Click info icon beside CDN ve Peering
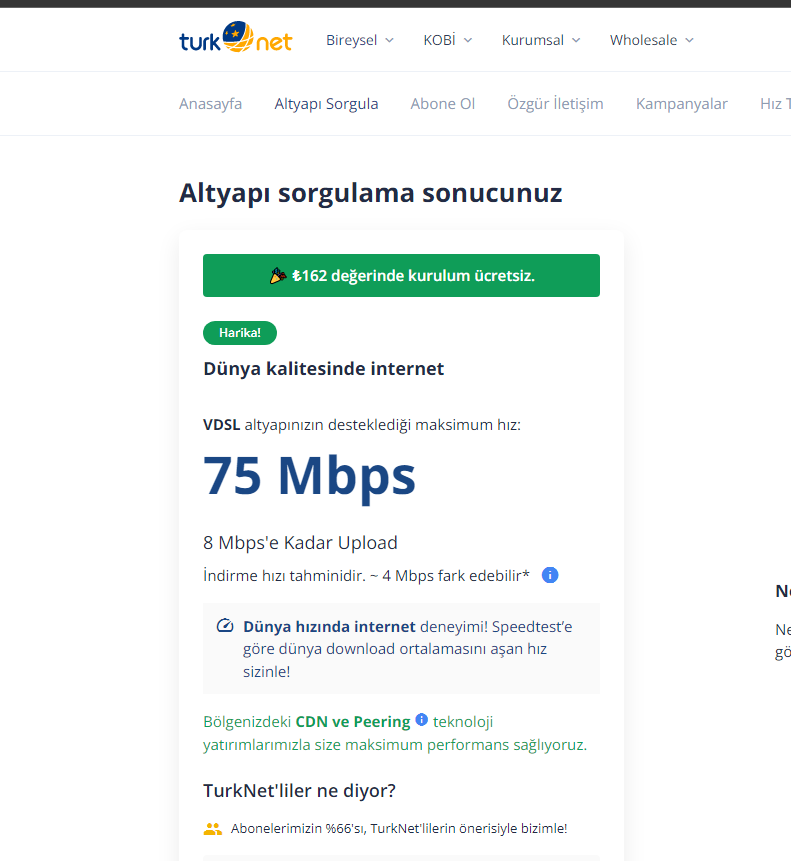 pyautogui.click(x=422, y=719)
